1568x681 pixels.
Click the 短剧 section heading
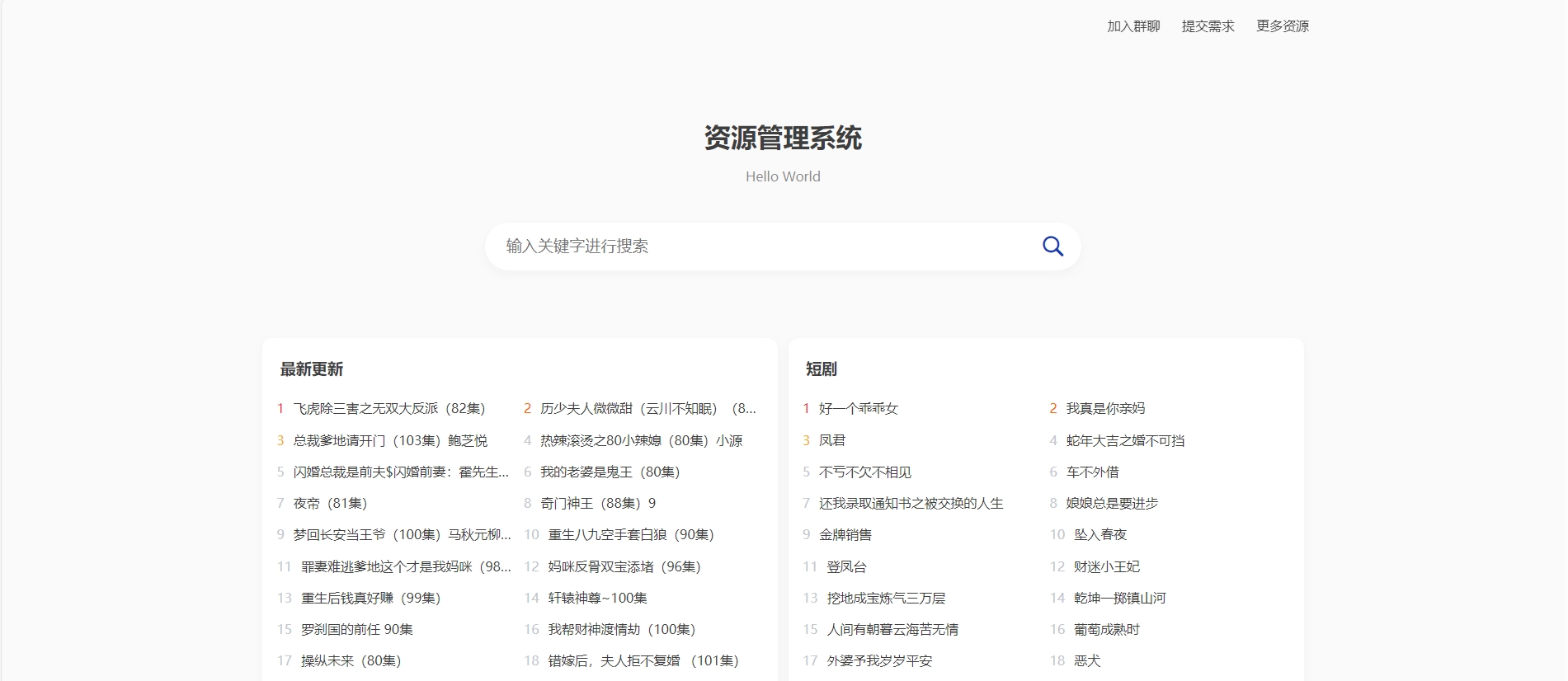[822, 369]
